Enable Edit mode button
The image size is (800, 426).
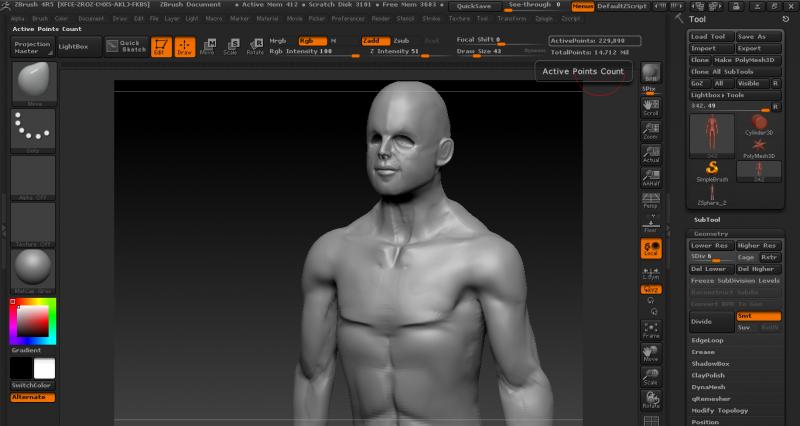[161, 47]
